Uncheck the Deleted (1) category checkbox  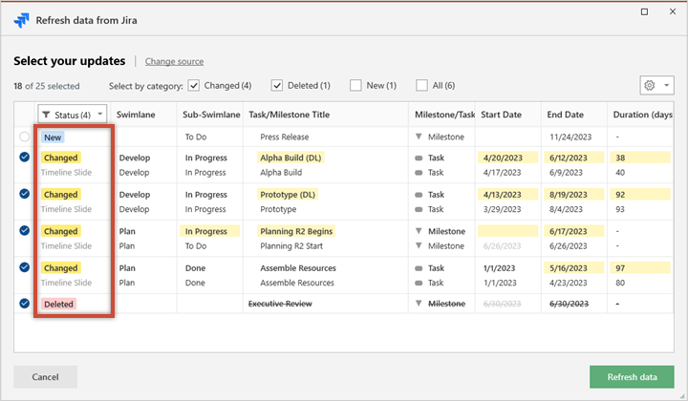277,85
